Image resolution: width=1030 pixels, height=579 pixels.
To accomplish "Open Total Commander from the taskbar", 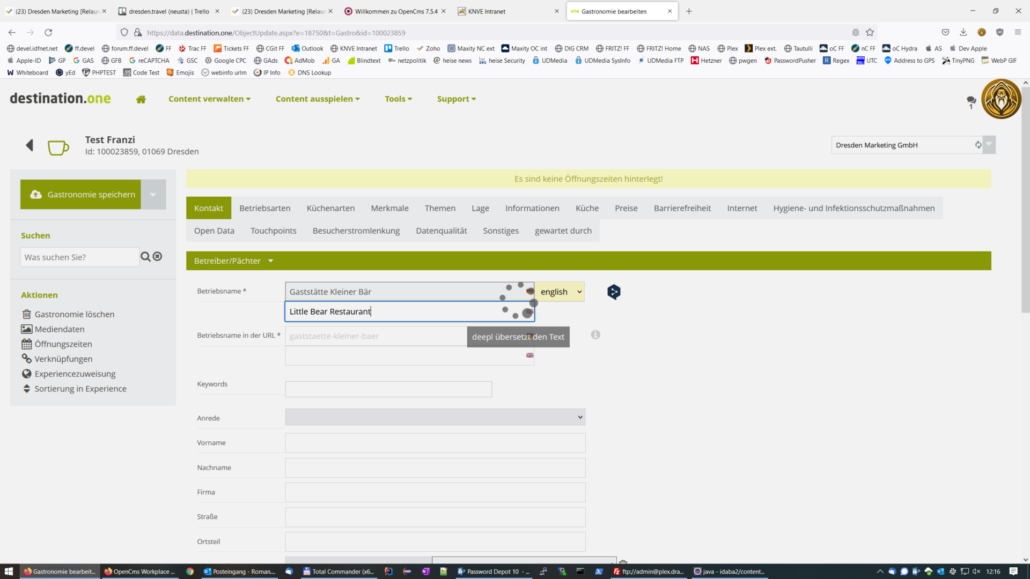I will coord(338,572).
